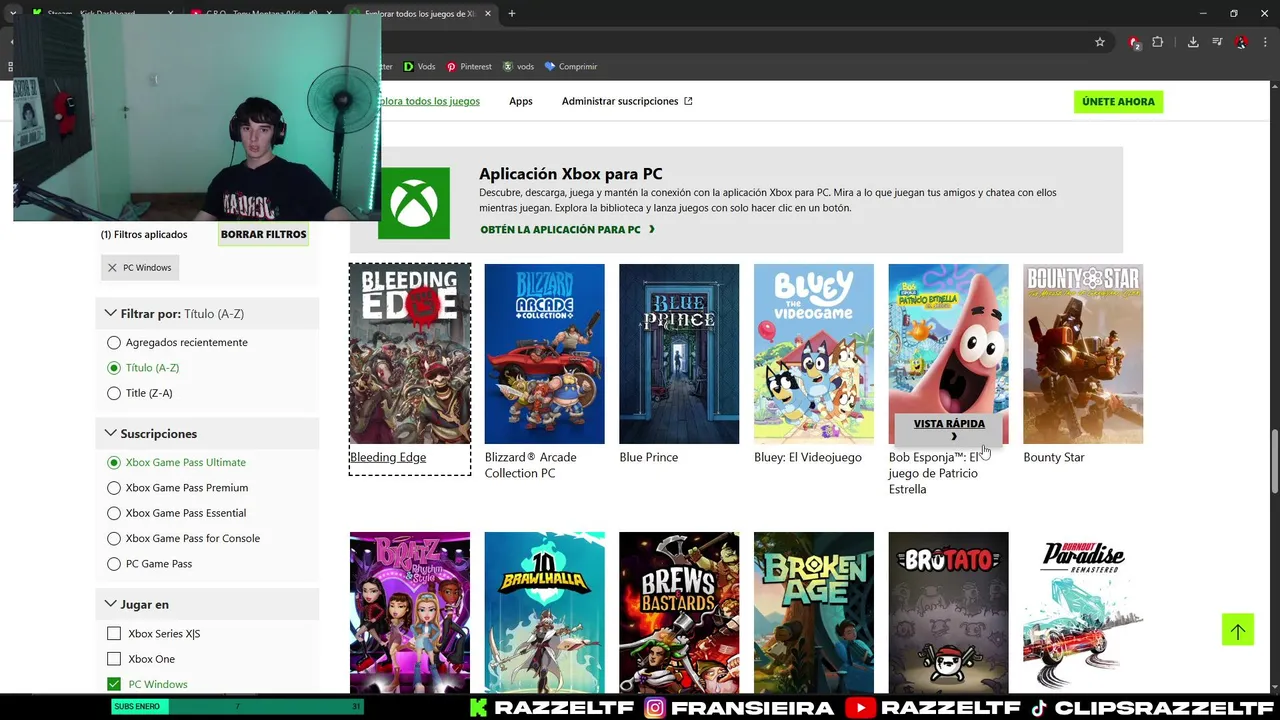Open Blizzard Arcade Collection cover art
This screenshot has height=720, width=1280.
[544, 354]
